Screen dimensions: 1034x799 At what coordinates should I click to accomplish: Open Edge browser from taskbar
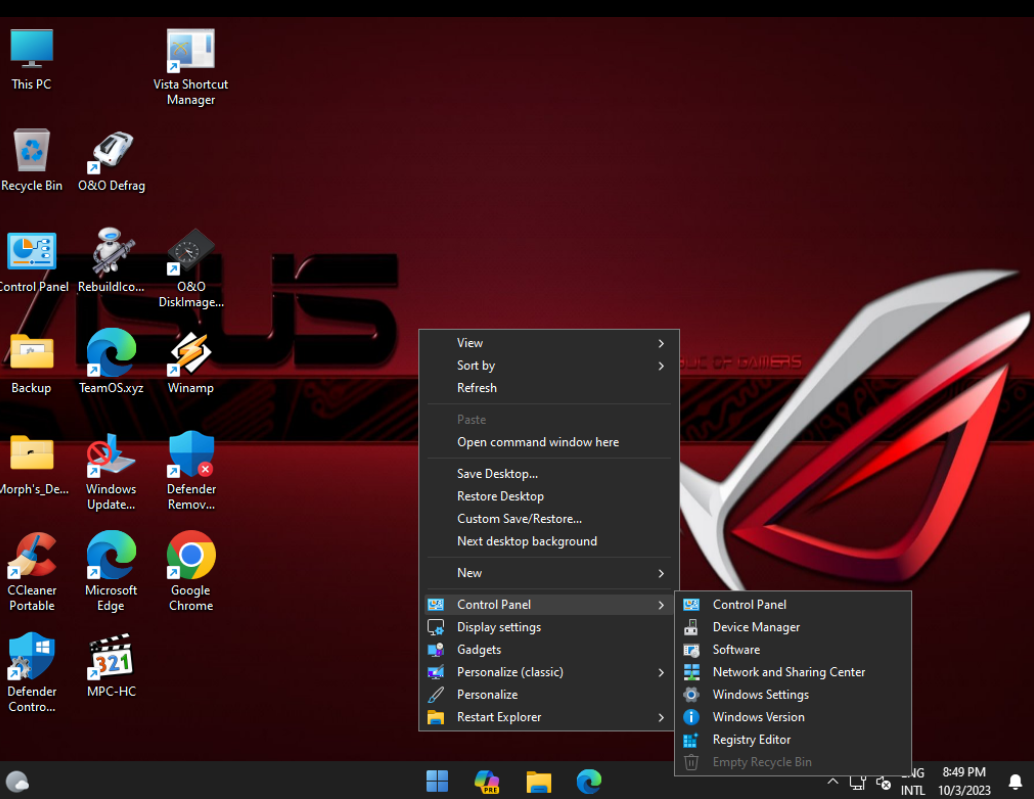(x=589, y=781)
